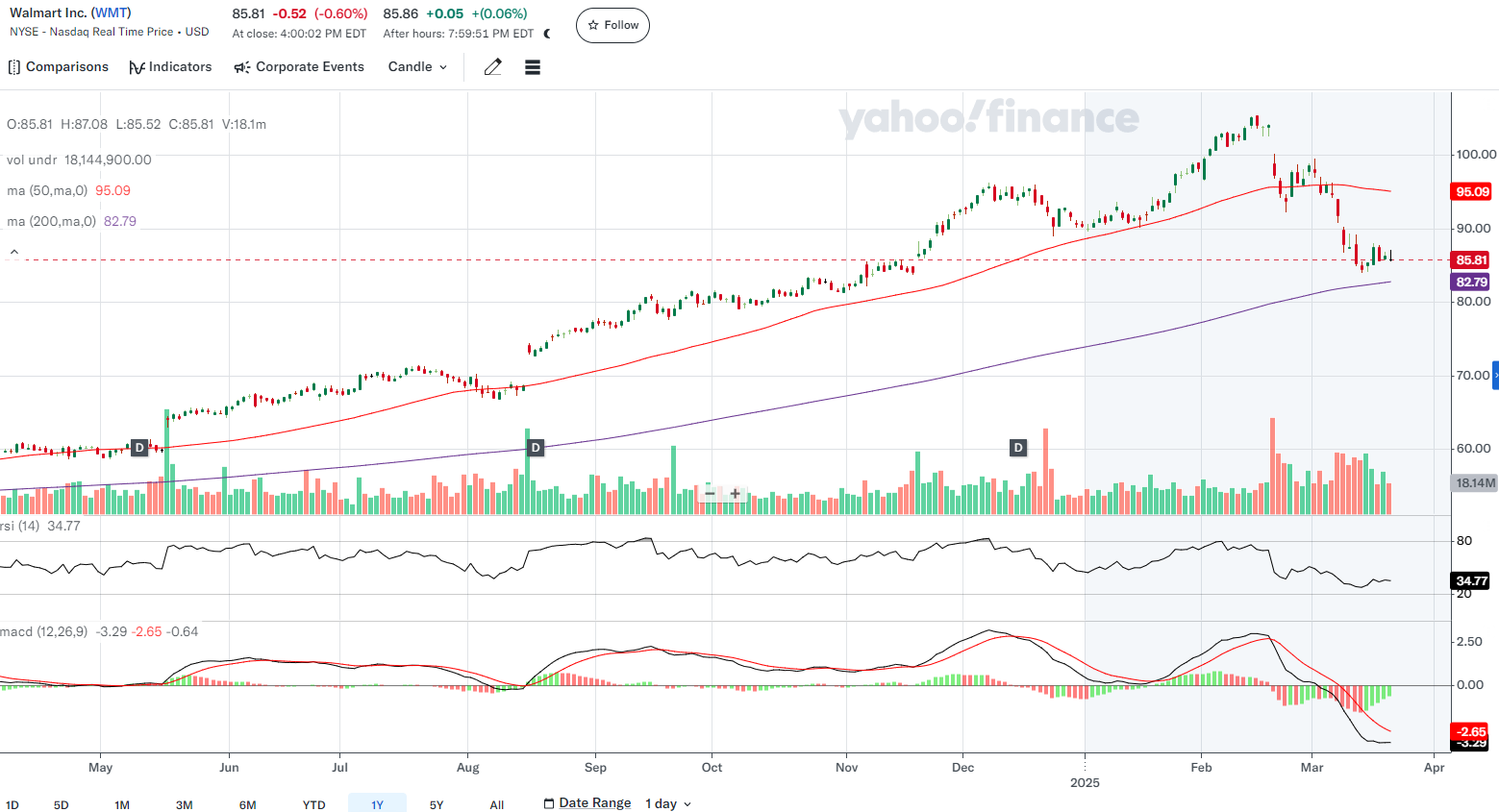Click the macd (12,26,9) panel label
Screen dimensions: 1499x812
[43, 631]
